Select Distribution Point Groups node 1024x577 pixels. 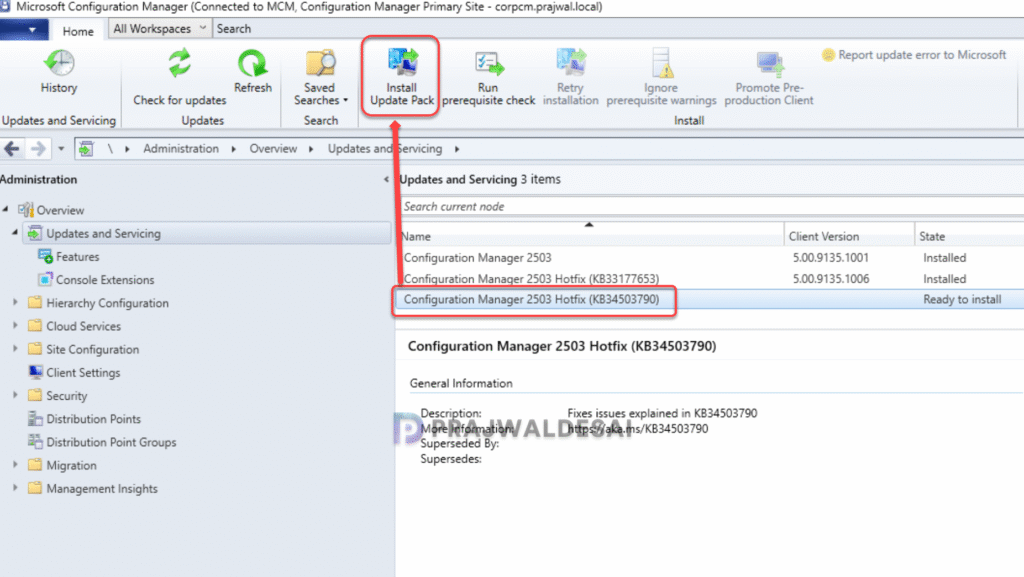click(x=111, y=443)
